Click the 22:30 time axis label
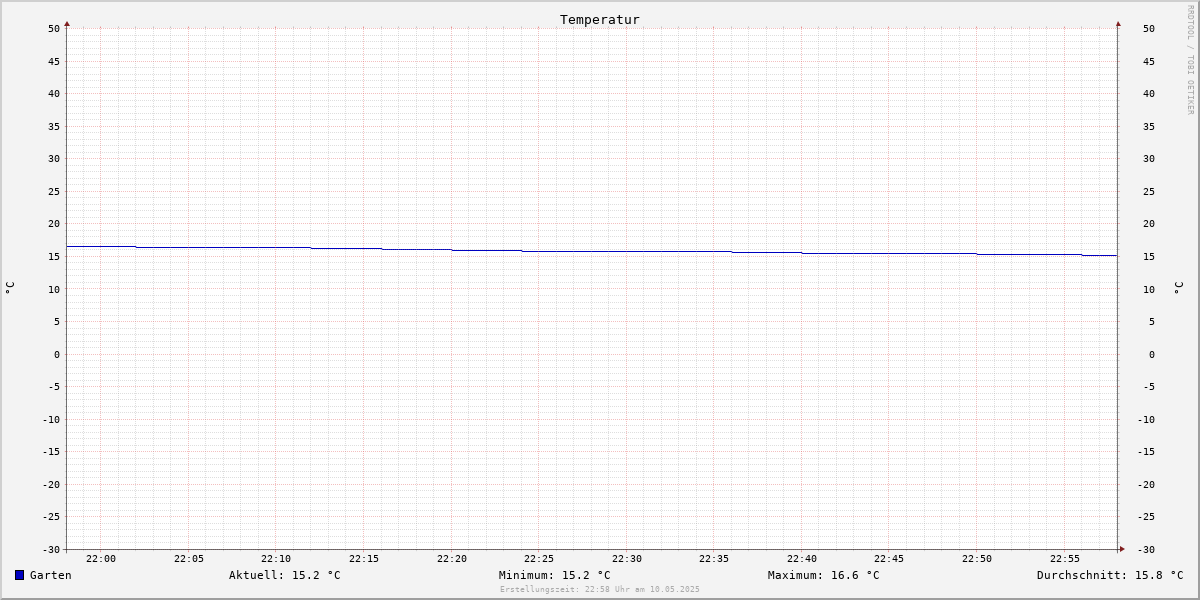1200x600 pixels. coord(627,558)
